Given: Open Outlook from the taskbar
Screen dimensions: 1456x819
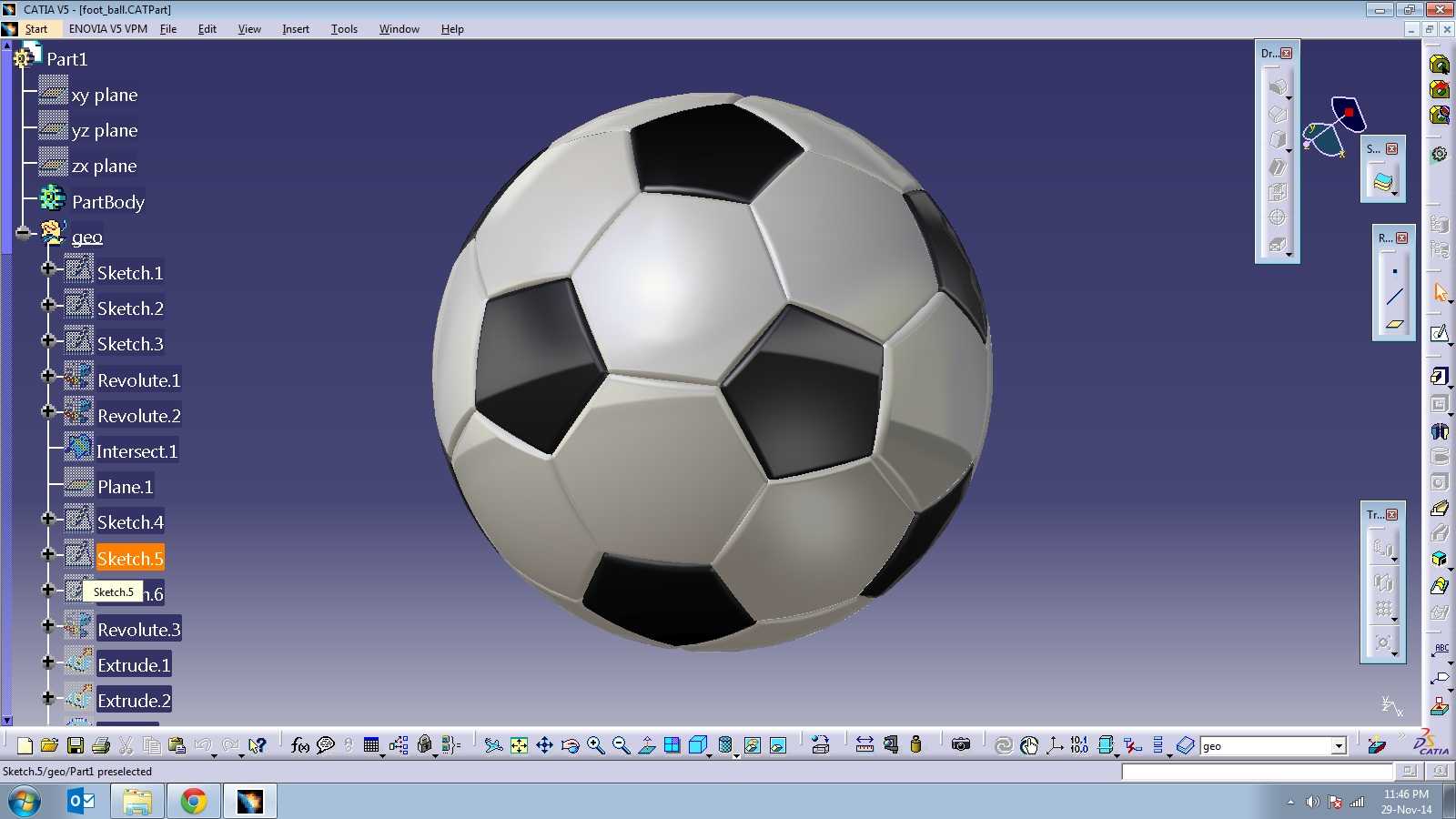Looking at the screenshot, I should click(82, 802).
